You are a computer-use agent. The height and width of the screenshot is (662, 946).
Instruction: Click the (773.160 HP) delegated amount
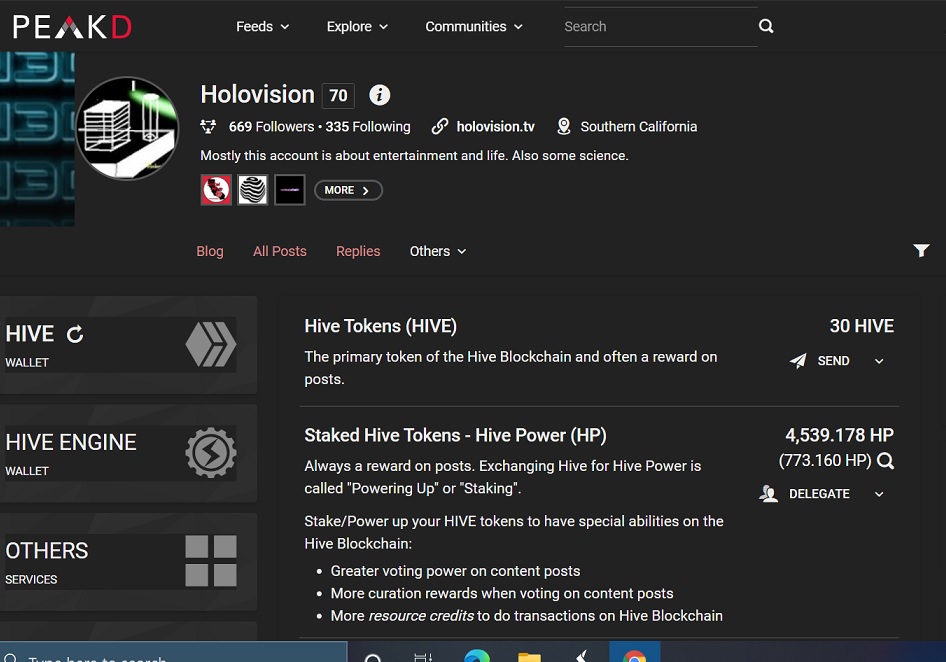click(x=825, y=461)
